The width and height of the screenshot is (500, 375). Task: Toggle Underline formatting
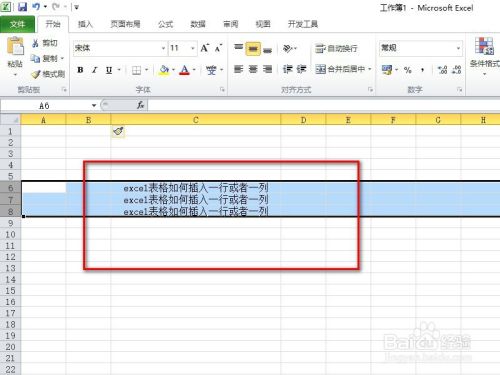coord(109,70)
